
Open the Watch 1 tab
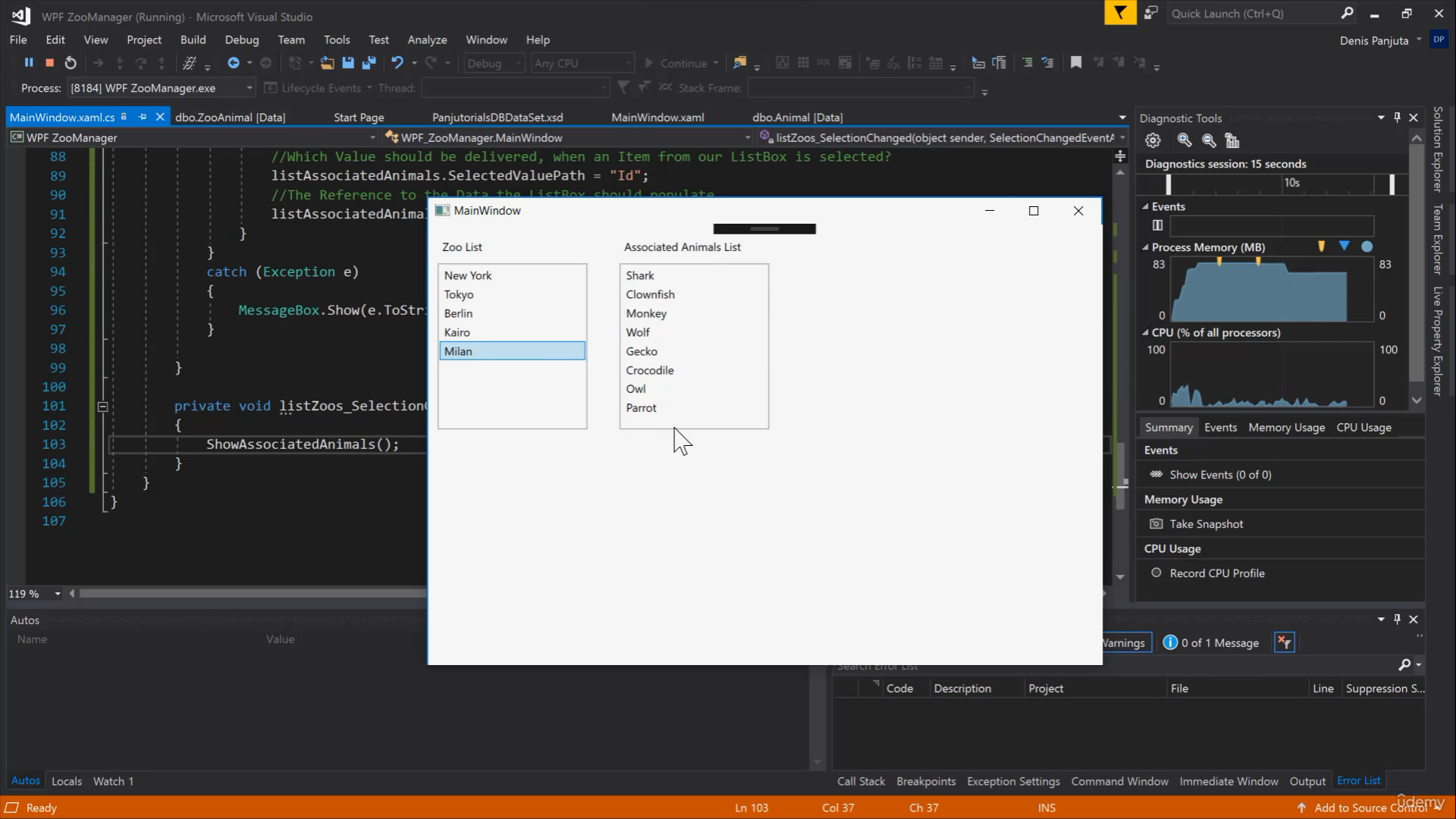(113, 781)
